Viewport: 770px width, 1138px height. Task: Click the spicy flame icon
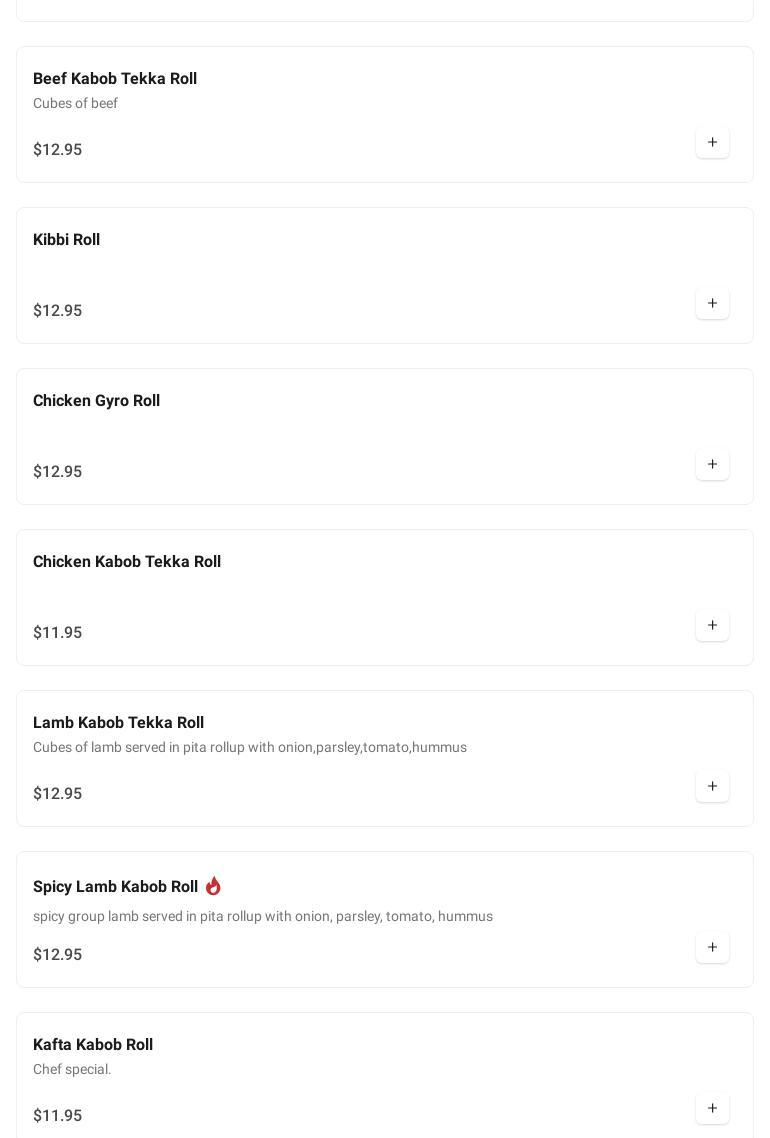click(x=213, y=886)
